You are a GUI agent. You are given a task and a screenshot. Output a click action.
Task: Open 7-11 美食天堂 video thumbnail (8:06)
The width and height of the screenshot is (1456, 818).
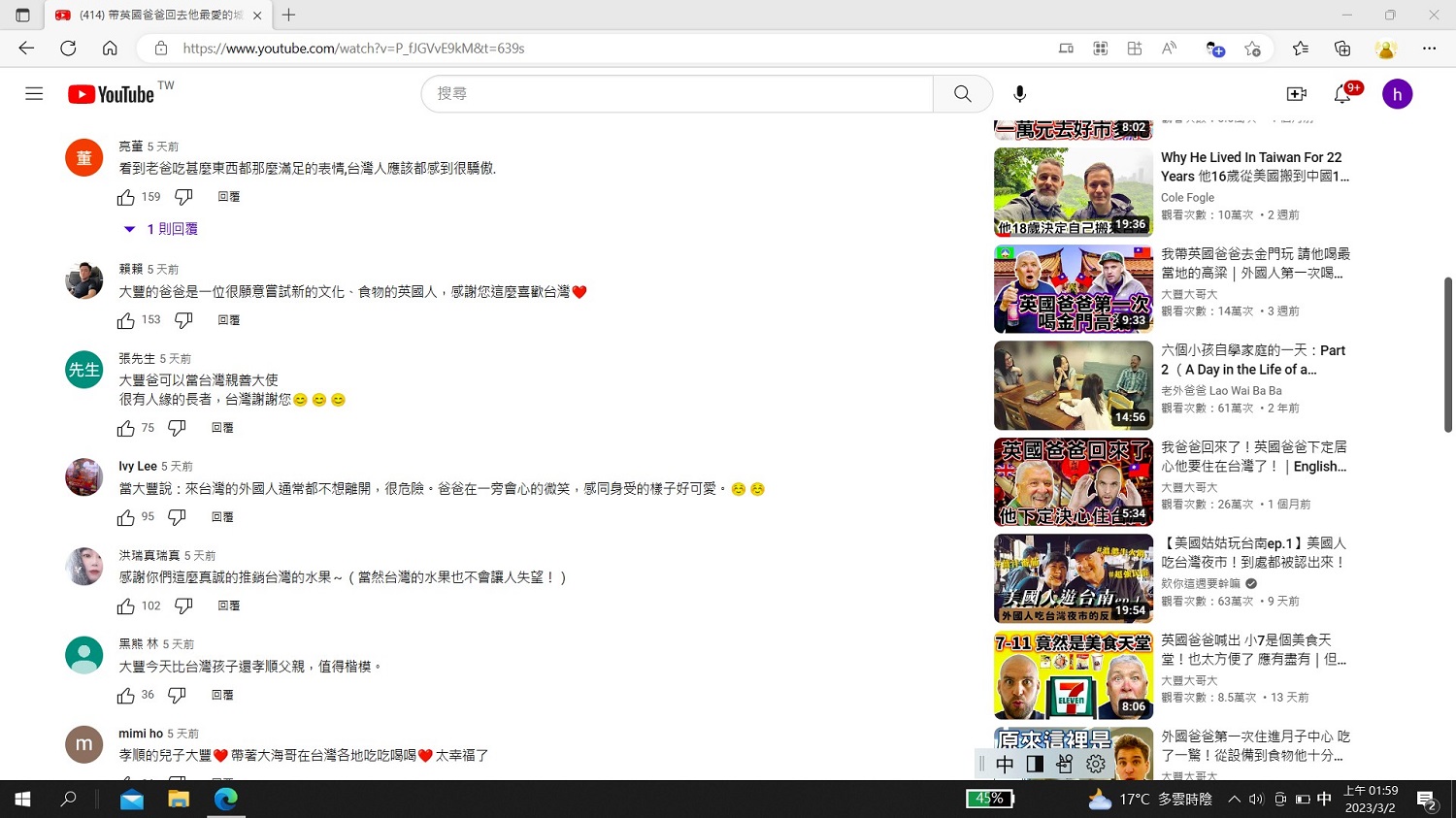click(x=1074, y=675)
